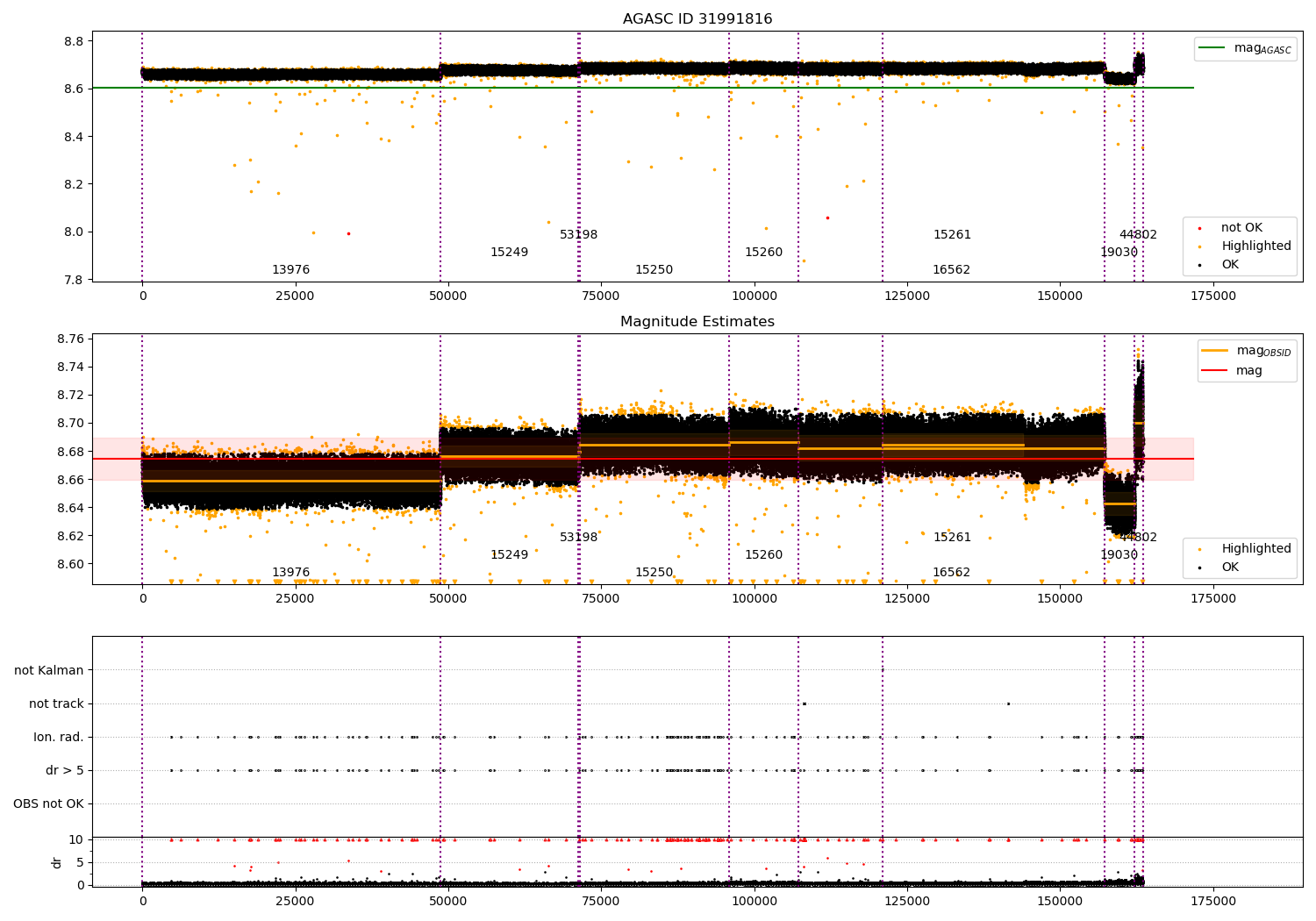Click the 10 tick on the dr axis

[76, 839]
